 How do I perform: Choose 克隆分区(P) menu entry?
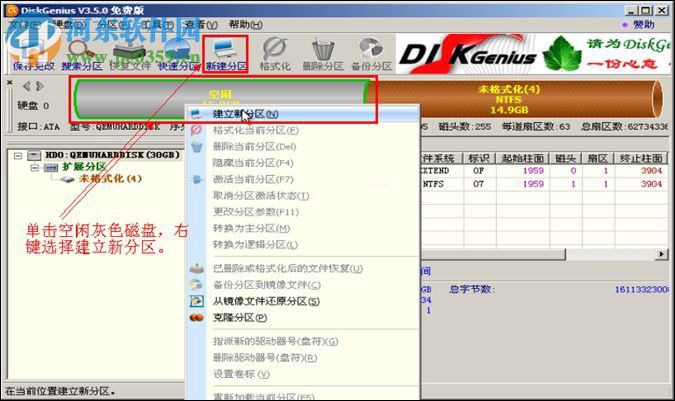tap(303, 318)
